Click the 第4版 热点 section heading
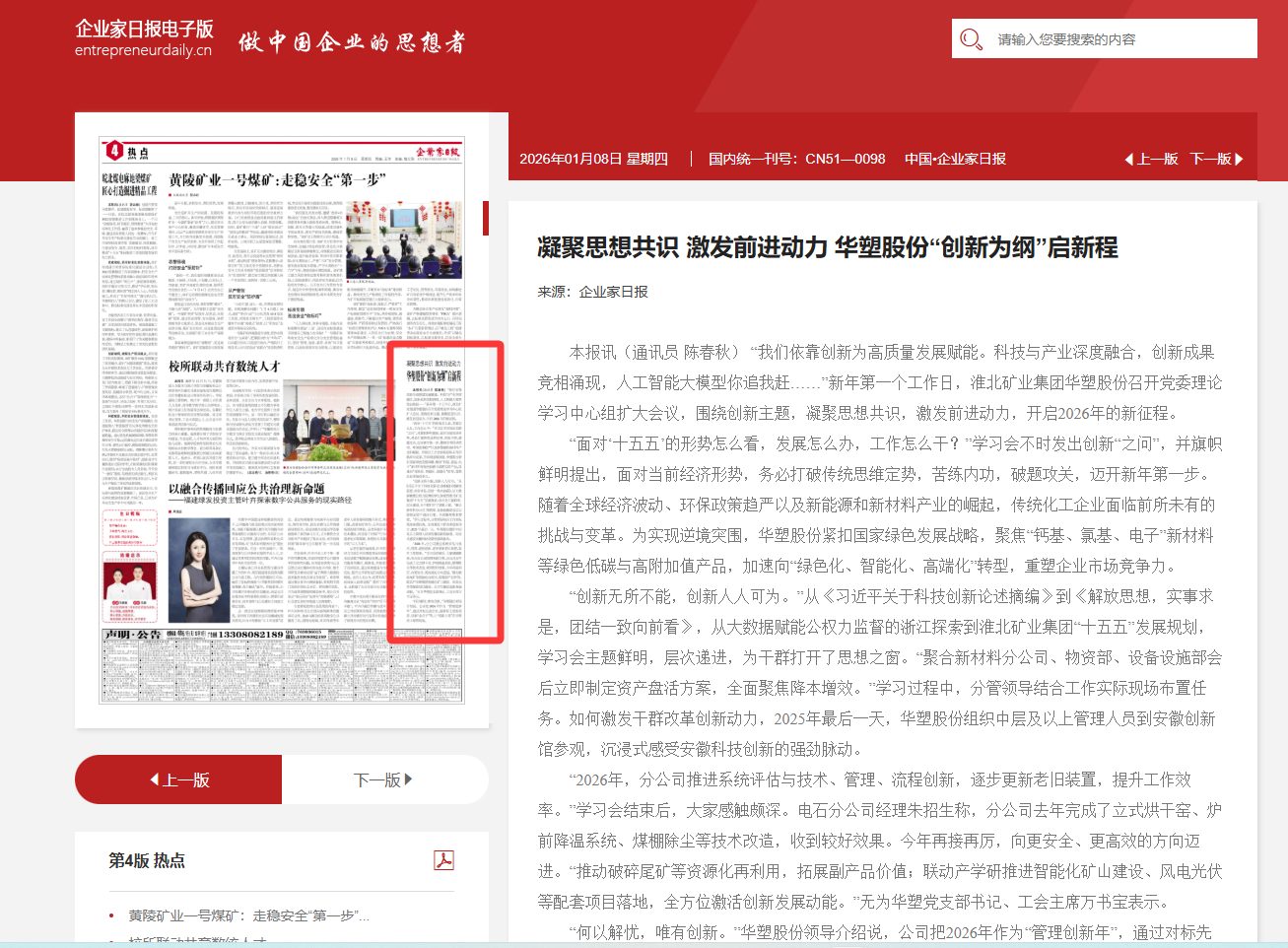Screen dimensions: 1288x948 (x=147, y=860)
